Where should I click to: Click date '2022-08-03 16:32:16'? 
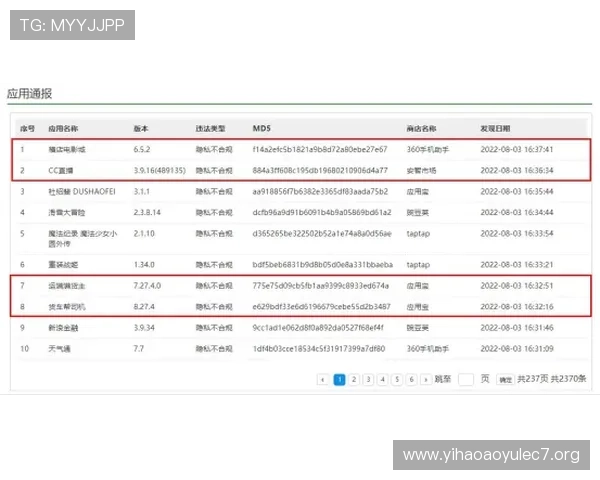(x=517, y=307)
